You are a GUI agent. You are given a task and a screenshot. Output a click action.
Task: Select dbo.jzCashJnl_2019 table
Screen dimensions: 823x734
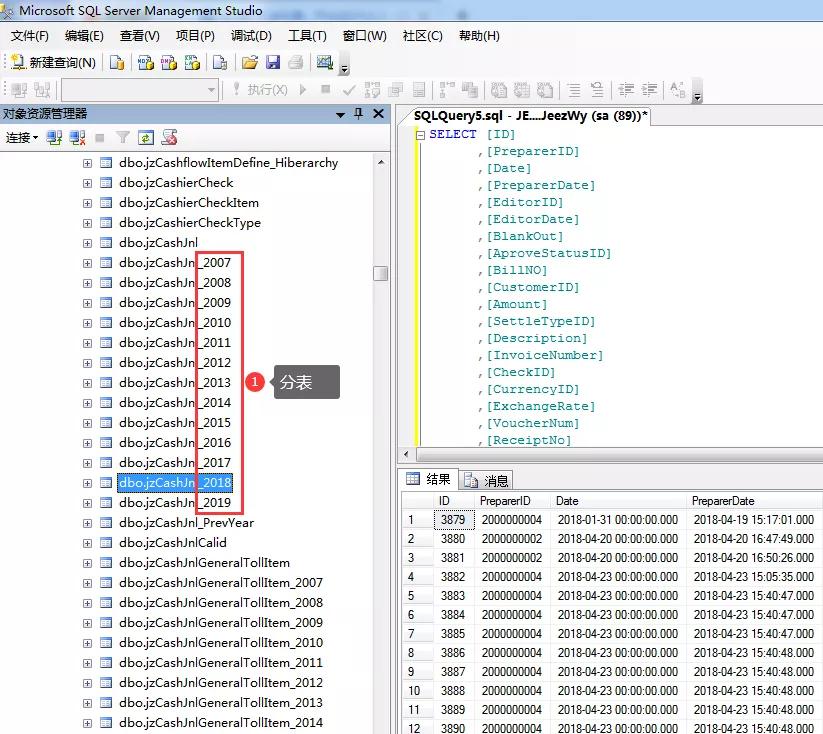(175, 502)
